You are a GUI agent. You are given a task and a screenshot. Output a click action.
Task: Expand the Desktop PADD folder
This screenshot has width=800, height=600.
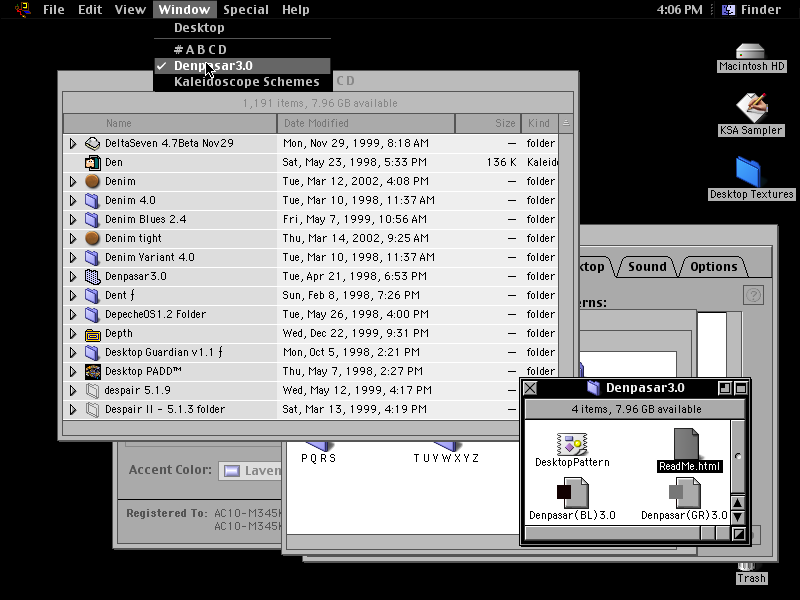tap(73, 371)
